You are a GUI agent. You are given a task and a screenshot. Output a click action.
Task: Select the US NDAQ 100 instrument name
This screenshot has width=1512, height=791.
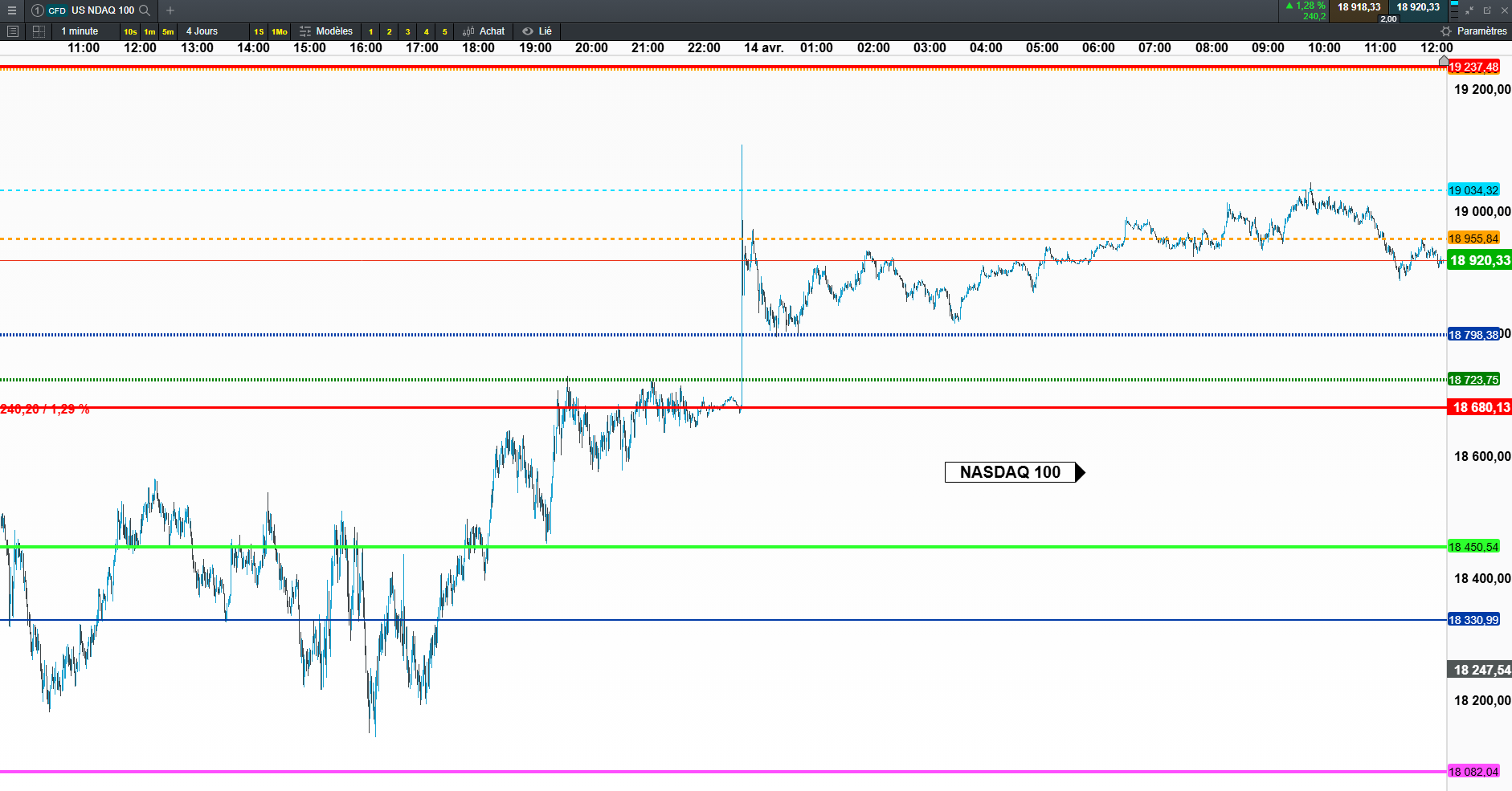pyautogui.click(x=103, y=10)
